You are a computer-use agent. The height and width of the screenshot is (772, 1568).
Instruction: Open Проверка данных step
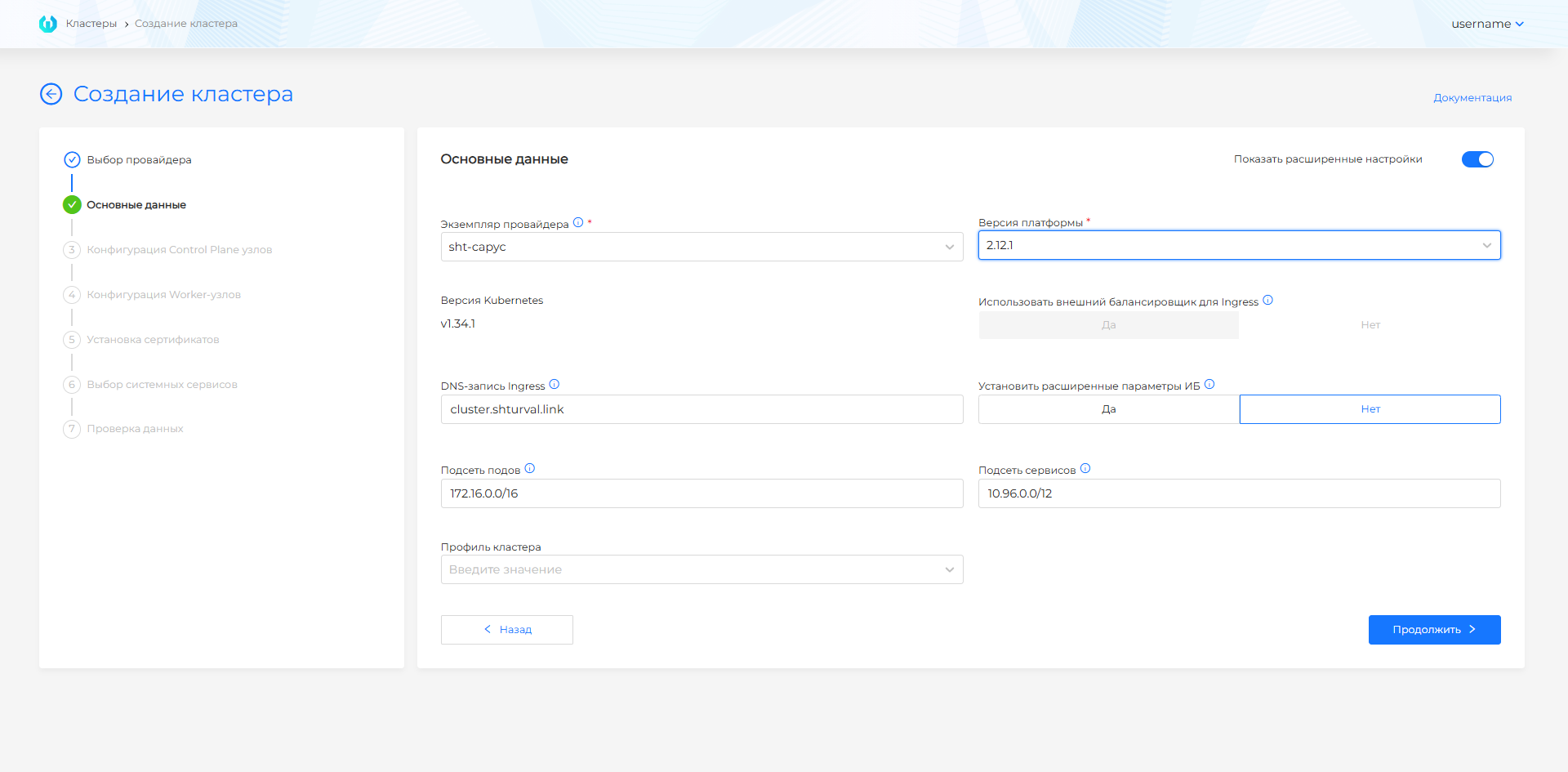135,429
